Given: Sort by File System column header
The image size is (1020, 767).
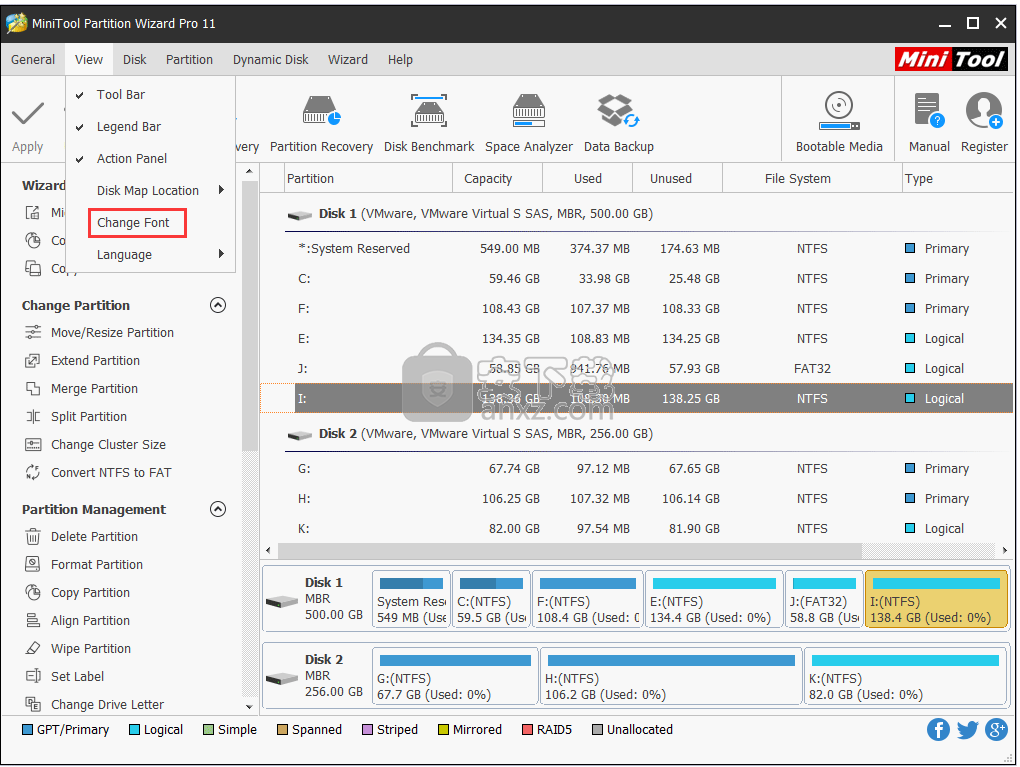Looking at the screenshot, I should [x=812, y=178].
